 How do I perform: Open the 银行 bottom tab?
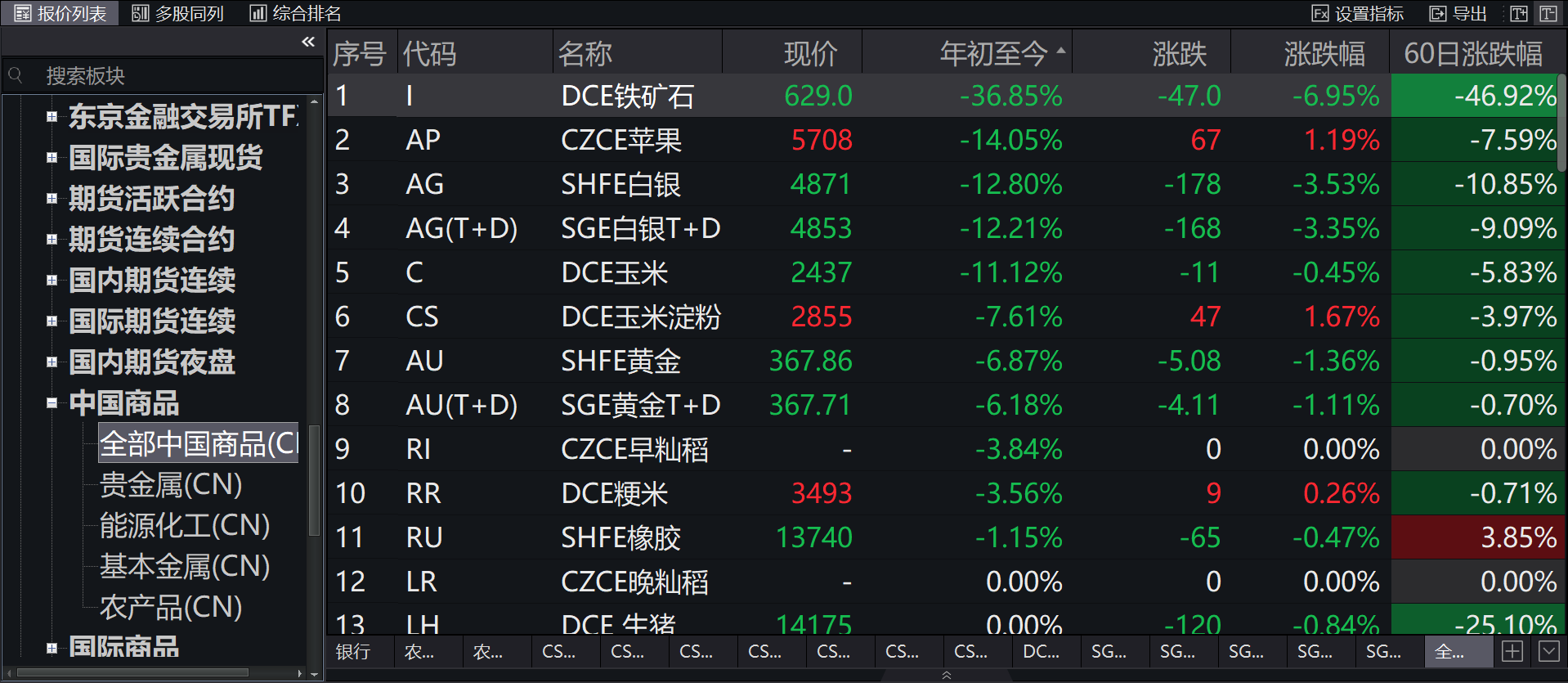tap(353, 652)
